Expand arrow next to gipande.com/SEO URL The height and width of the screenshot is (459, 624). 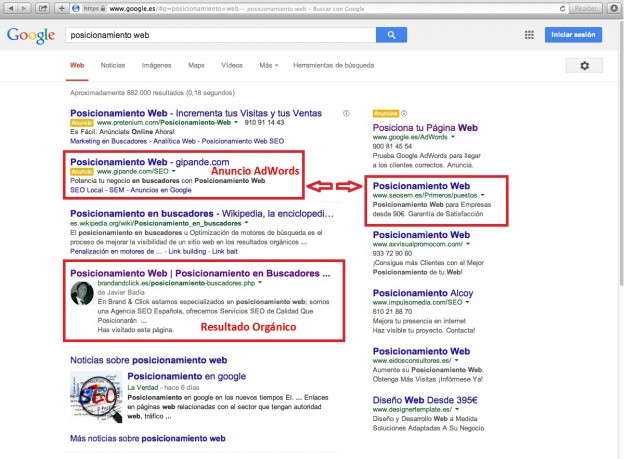pos(174,172)
